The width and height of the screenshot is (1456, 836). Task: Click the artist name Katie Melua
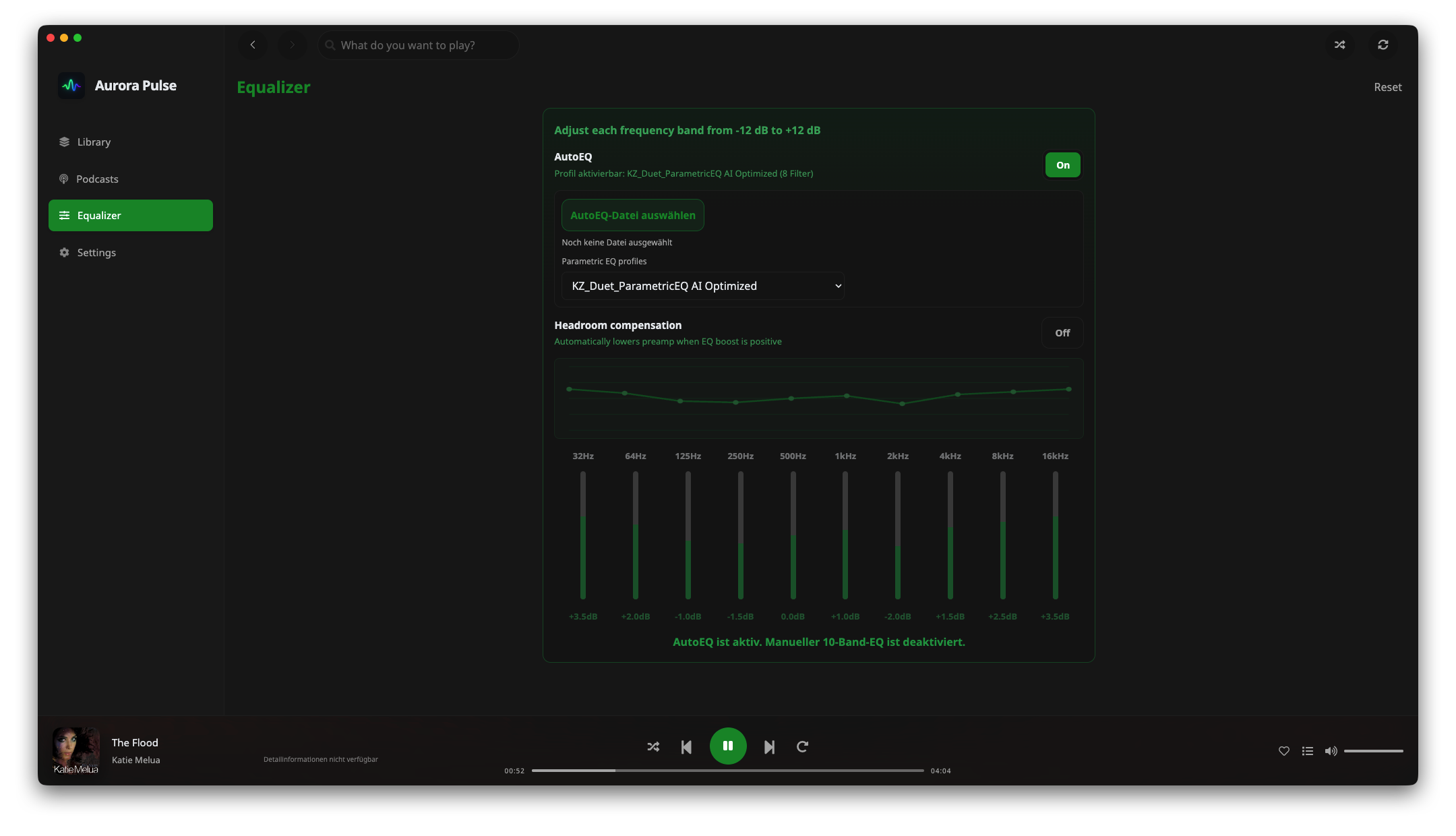[136, 760]
